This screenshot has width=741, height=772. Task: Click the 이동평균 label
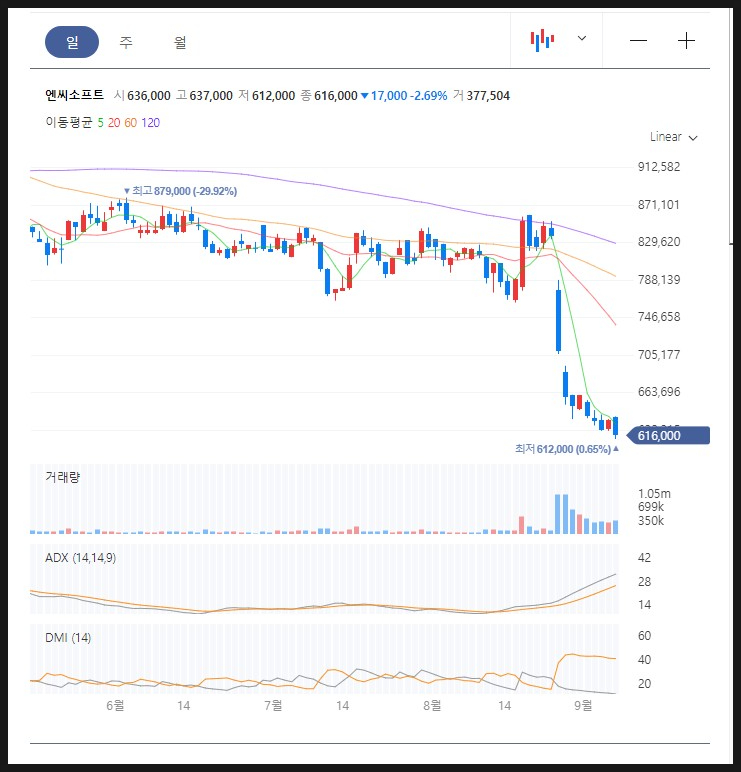pos(69,122)
